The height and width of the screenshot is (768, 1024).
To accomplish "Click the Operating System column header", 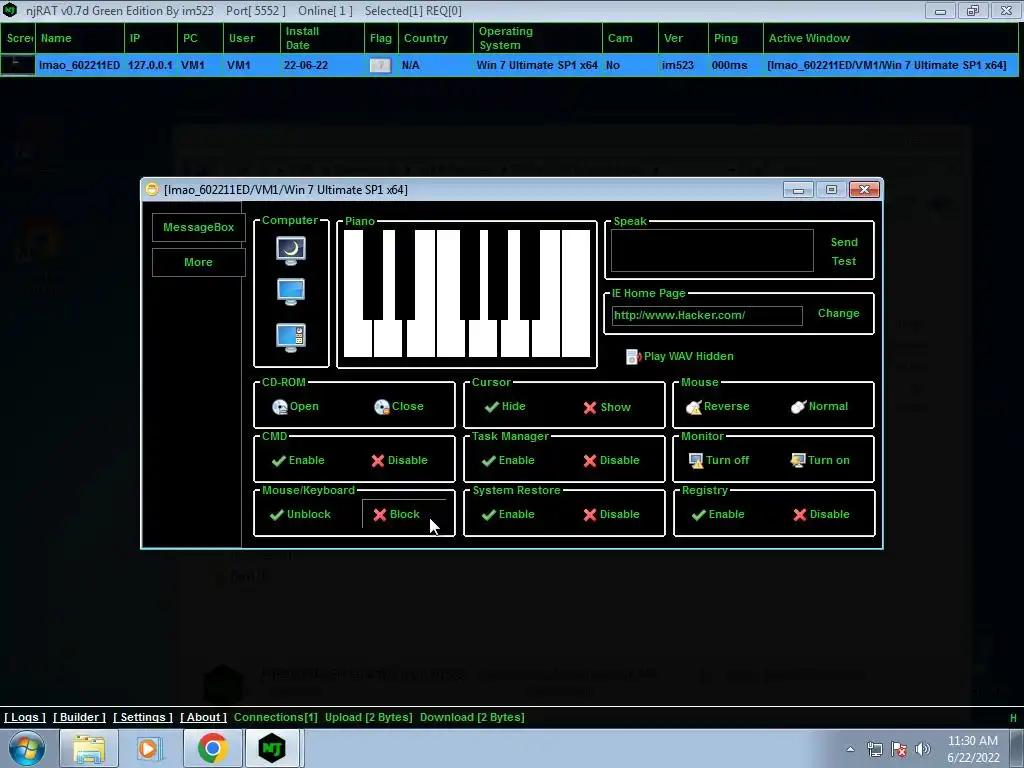I will pos(537,38).
